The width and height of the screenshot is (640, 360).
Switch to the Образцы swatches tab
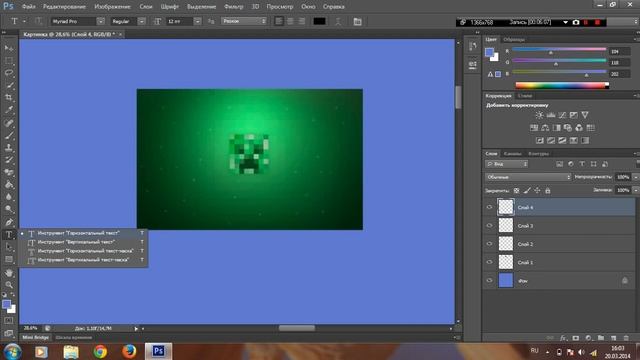click(514, 40)
